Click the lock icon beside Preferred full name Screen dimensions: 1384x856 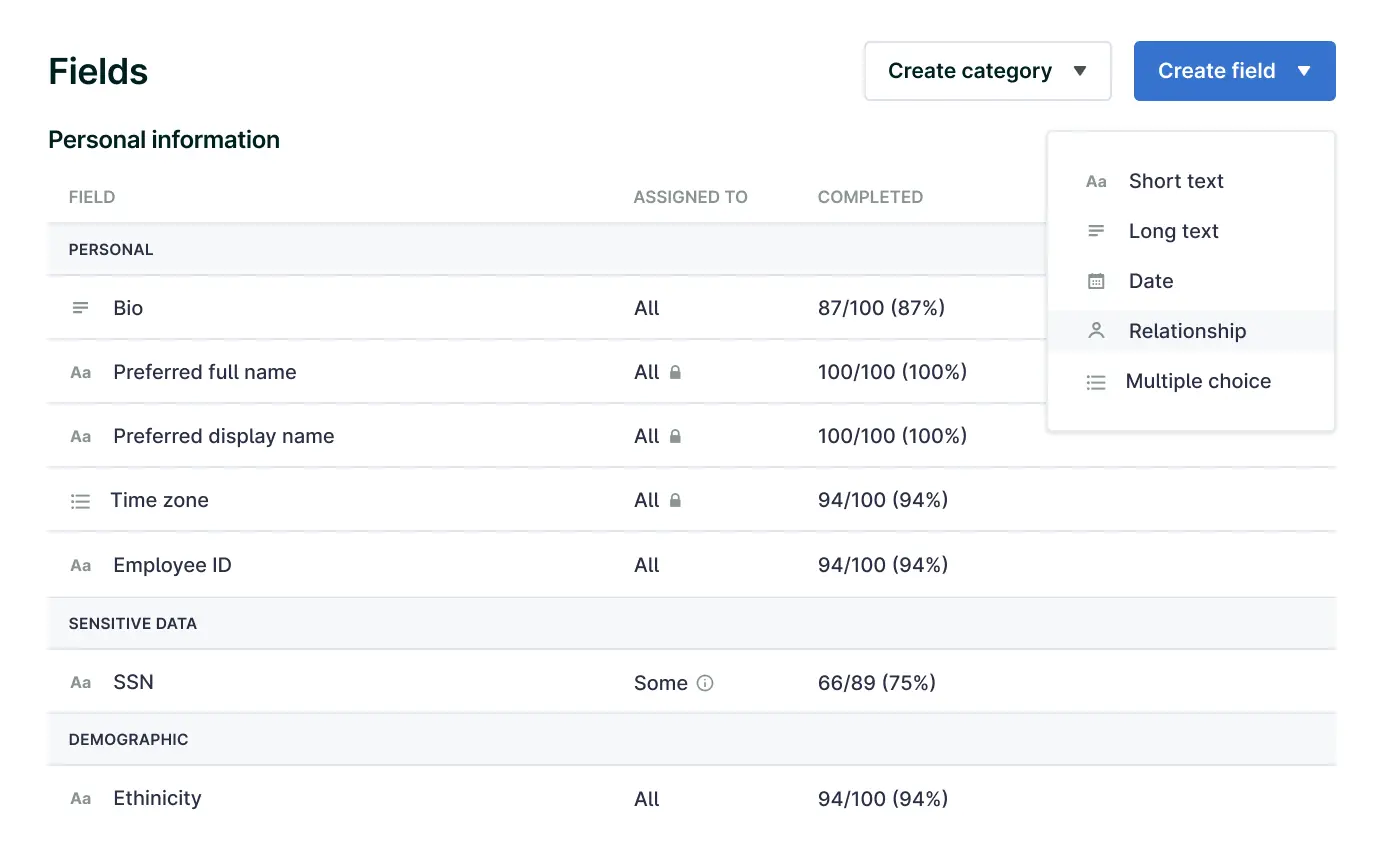pos(675,373)
